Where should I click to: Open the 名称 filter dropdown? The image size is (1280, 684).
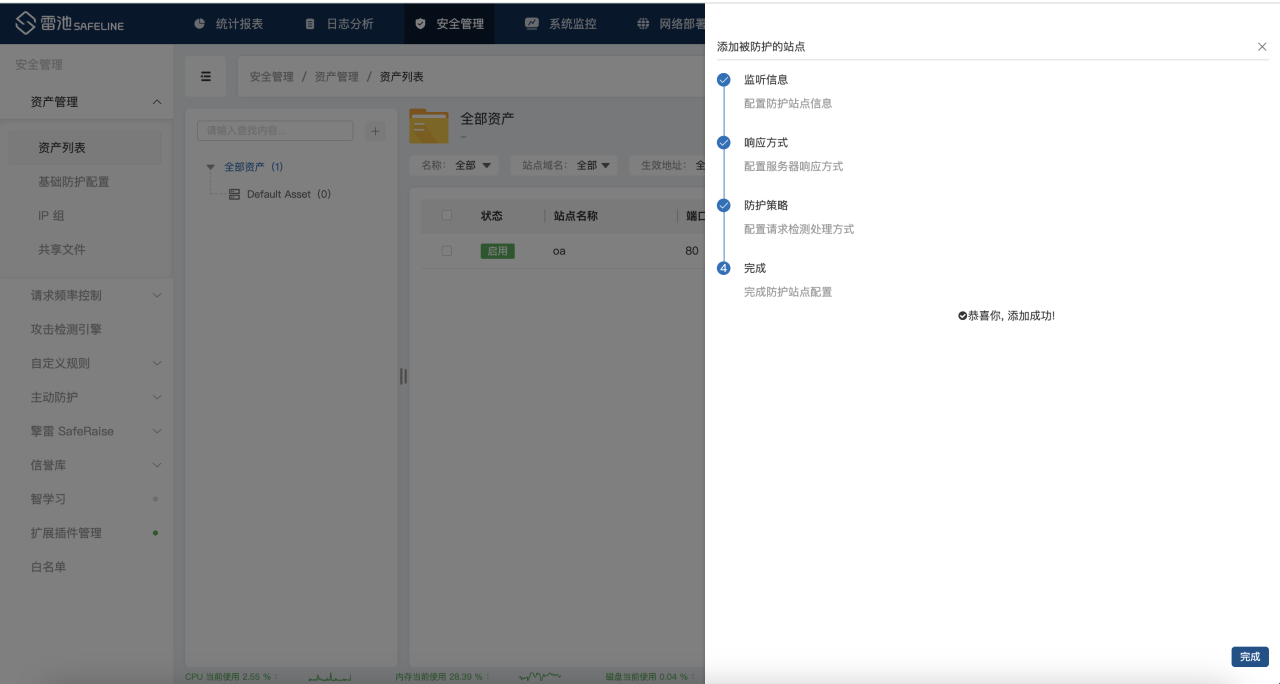(x=473, y=166)
